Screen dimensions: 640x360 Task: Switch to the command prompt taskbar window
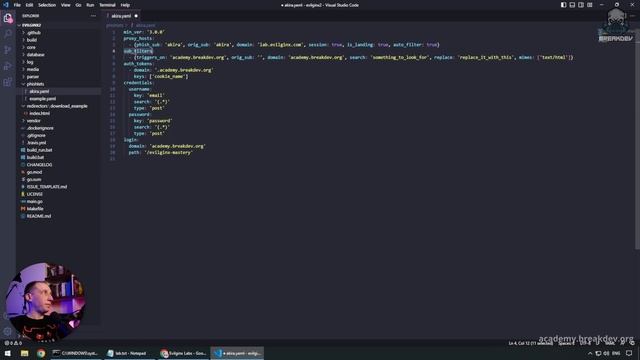point(76,353)
